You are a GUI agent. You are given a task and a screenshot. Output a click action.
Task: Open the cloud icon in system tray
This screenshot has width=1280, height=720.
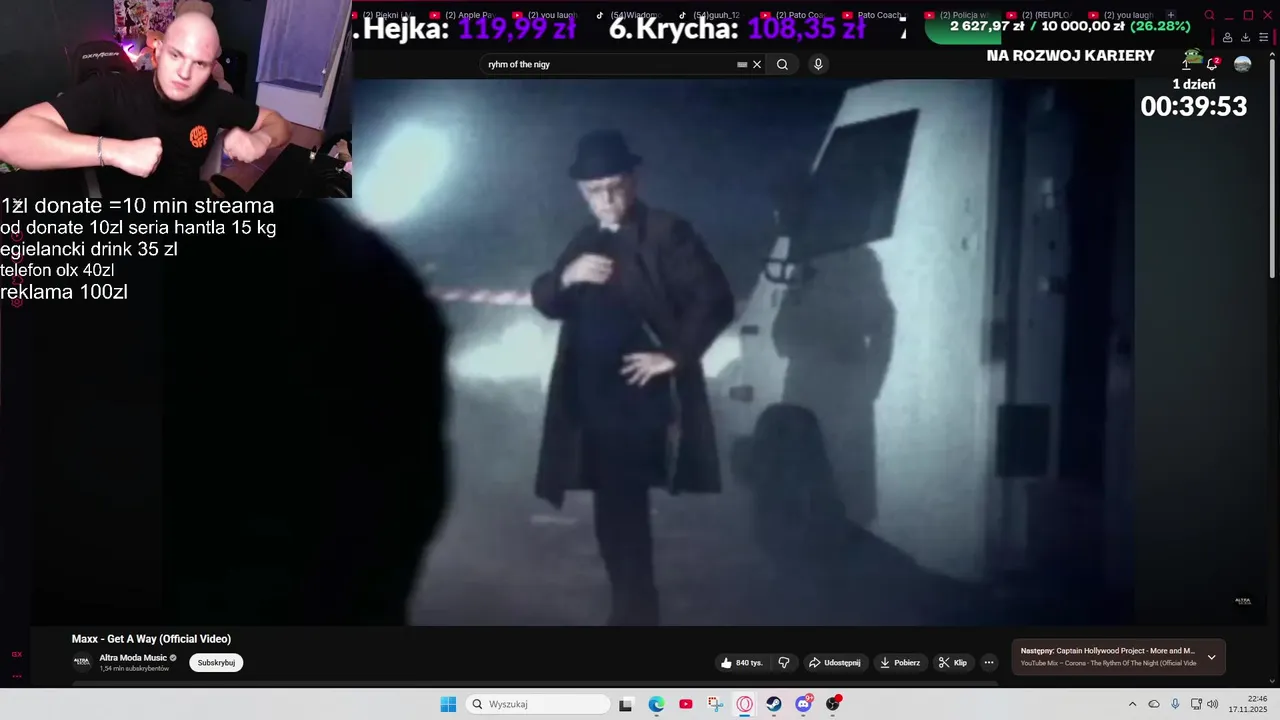pos(1154,704)
